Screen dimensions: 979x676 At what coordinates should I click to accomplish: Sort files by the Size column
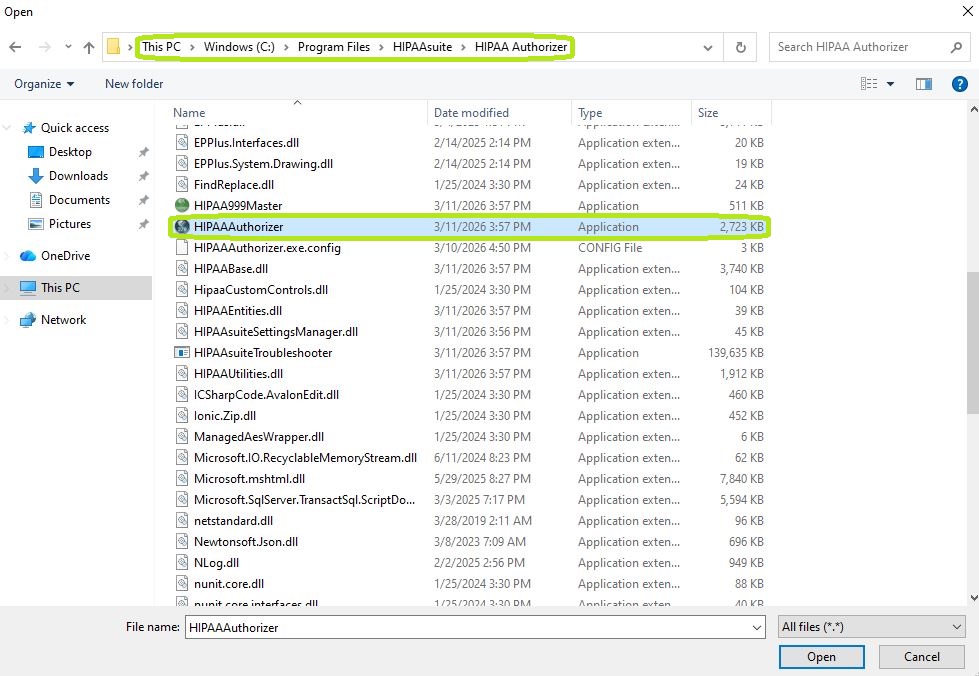[731, 113]
